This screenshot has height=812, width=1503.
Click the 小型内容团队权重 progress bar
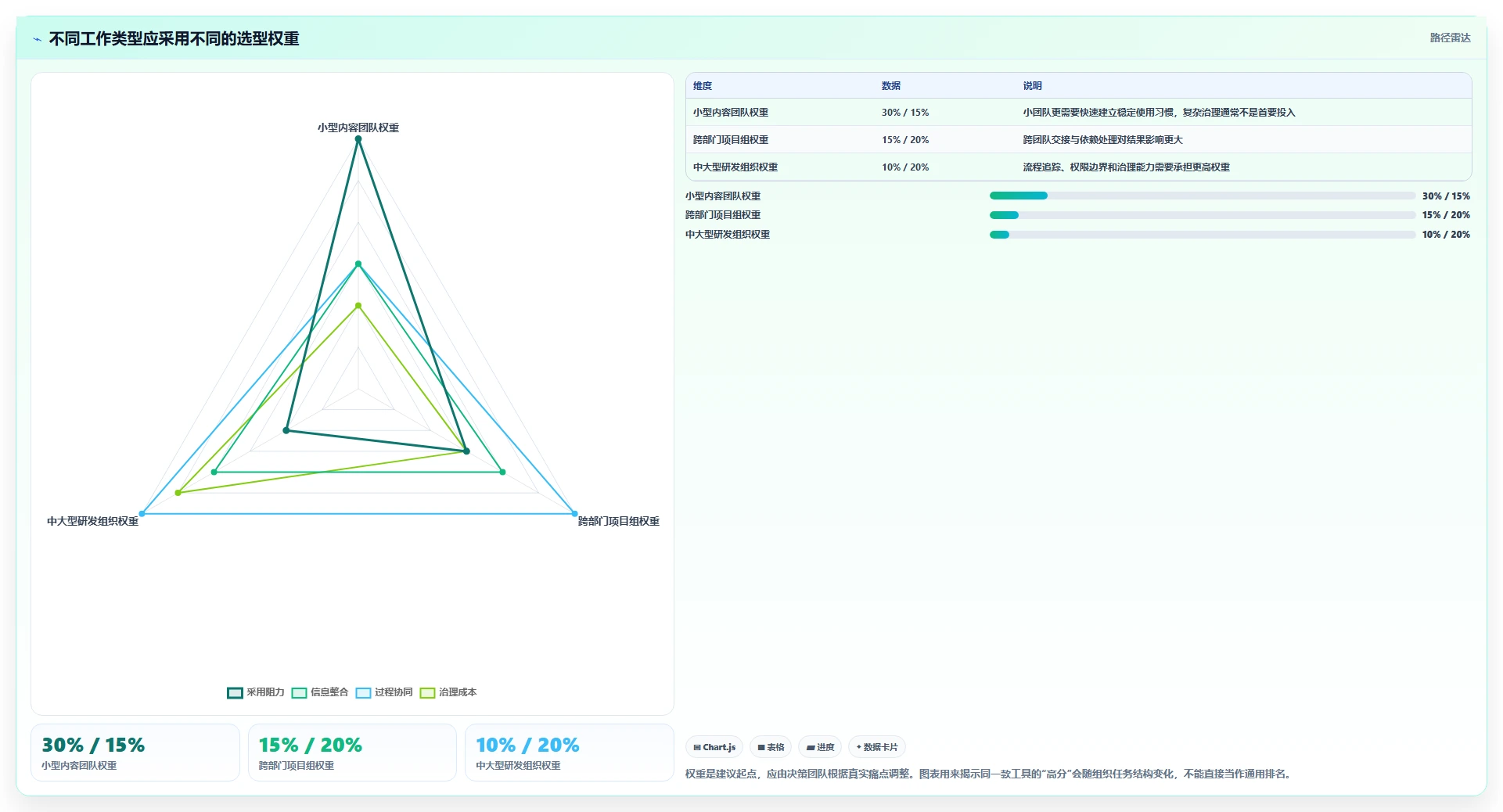click(x=1203, y=196)
